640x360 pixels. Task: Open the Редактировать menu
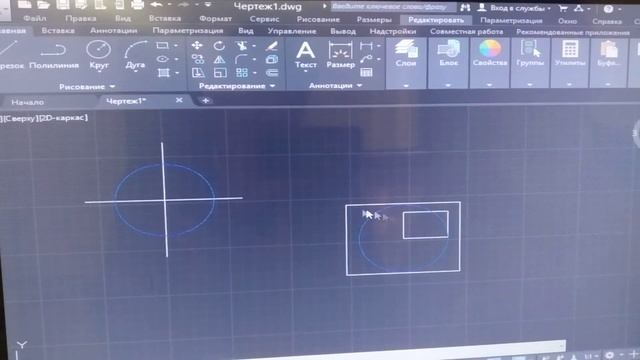coord(436,20)
